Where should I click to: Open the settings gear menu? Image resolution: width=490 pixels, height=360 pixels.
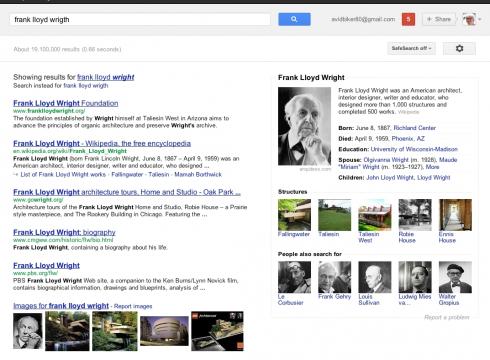coord(459,49)
